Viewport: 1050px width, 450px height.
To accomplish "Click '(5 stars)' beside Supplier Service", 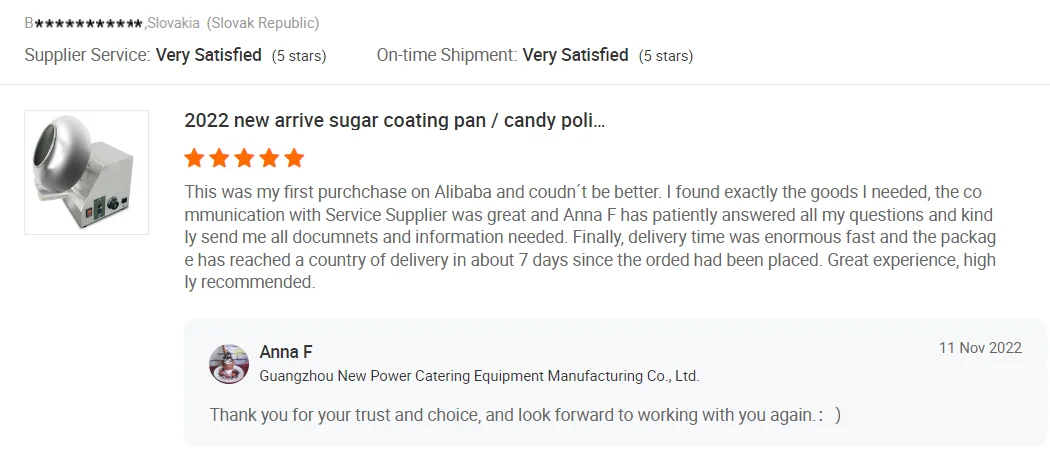I will tap(299, 56).
